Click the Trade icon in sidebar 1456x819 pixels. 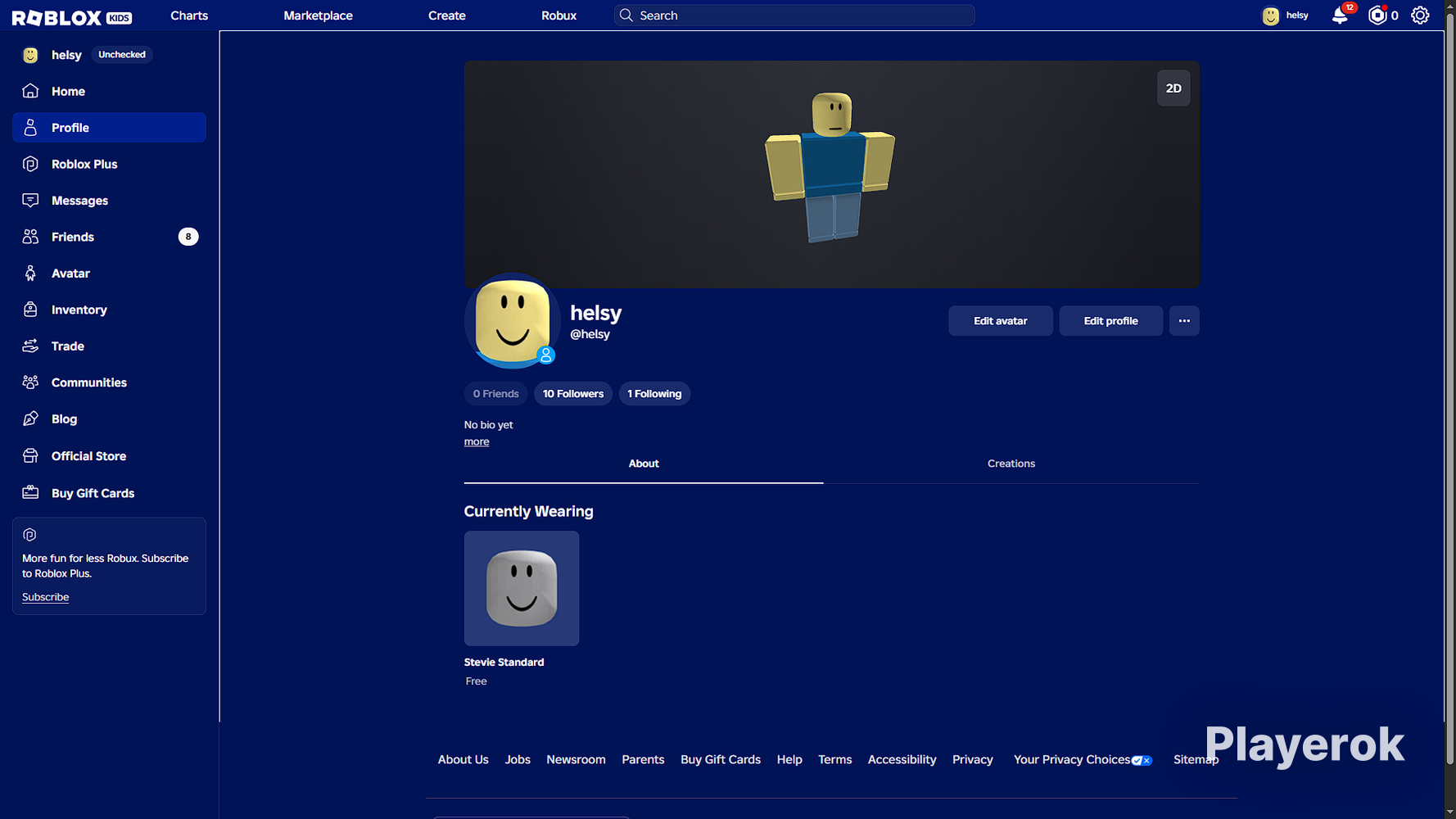30,346
